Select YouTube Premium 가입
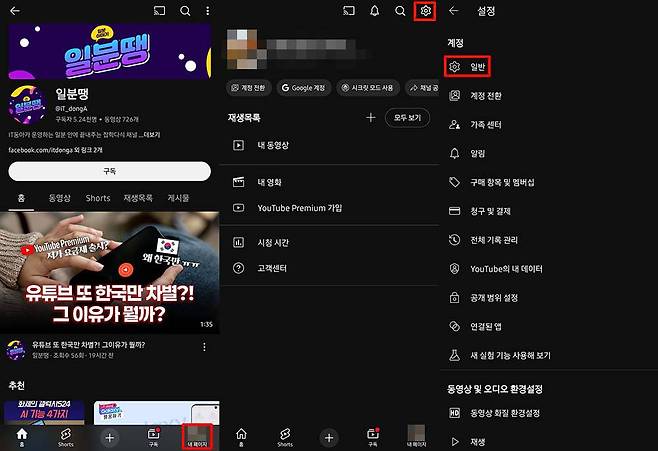This screenshot has width=658, height=451. tap(330, 208)
